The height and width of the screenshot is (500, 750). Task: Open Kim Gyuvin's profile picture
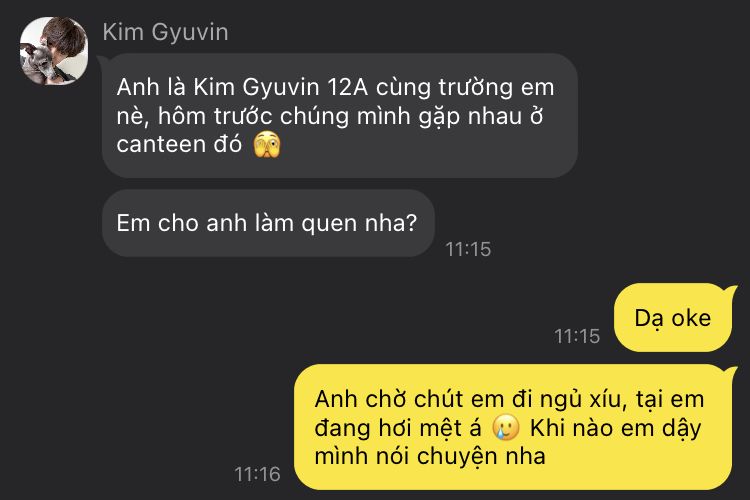point(54,51)
